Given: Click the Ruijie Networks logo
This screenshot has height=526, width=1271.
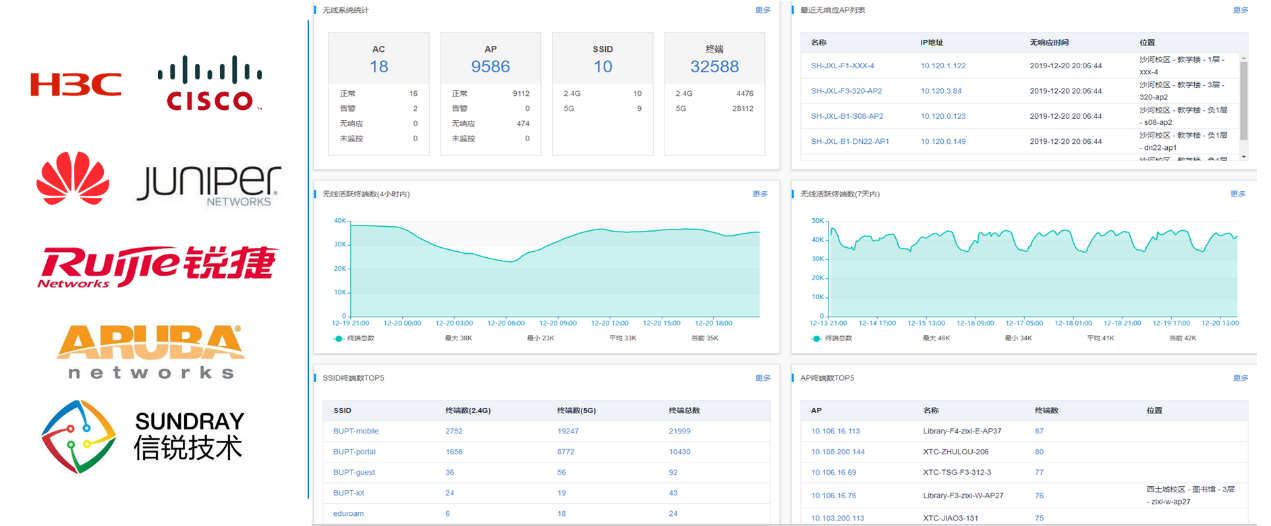Looking at the screenshot, I should [x=158, y=265].
